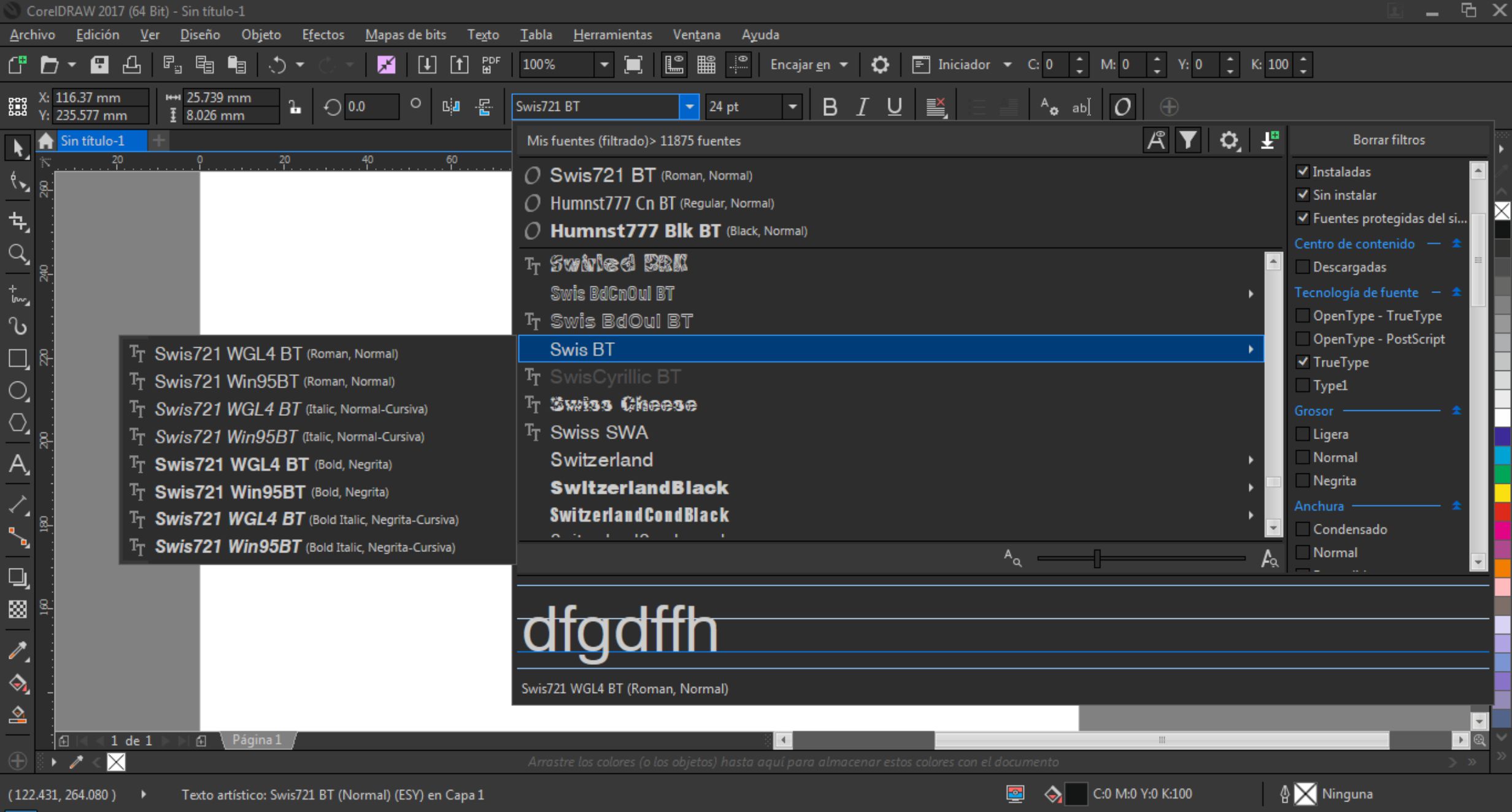
Task: Open the font name dropdown arrow
Action: [689, 107]
